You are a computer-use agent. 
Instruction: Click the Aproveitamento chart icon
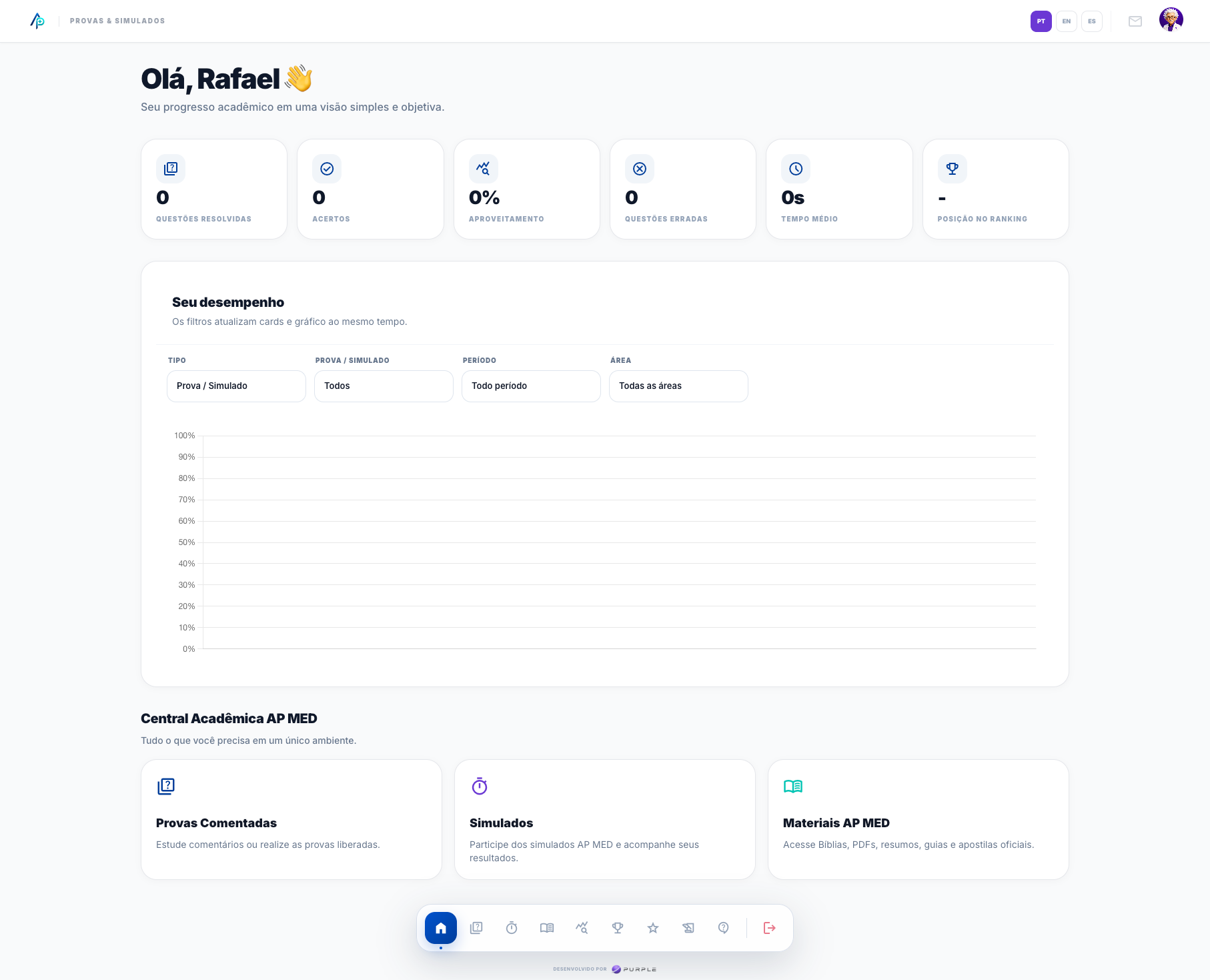484,169
